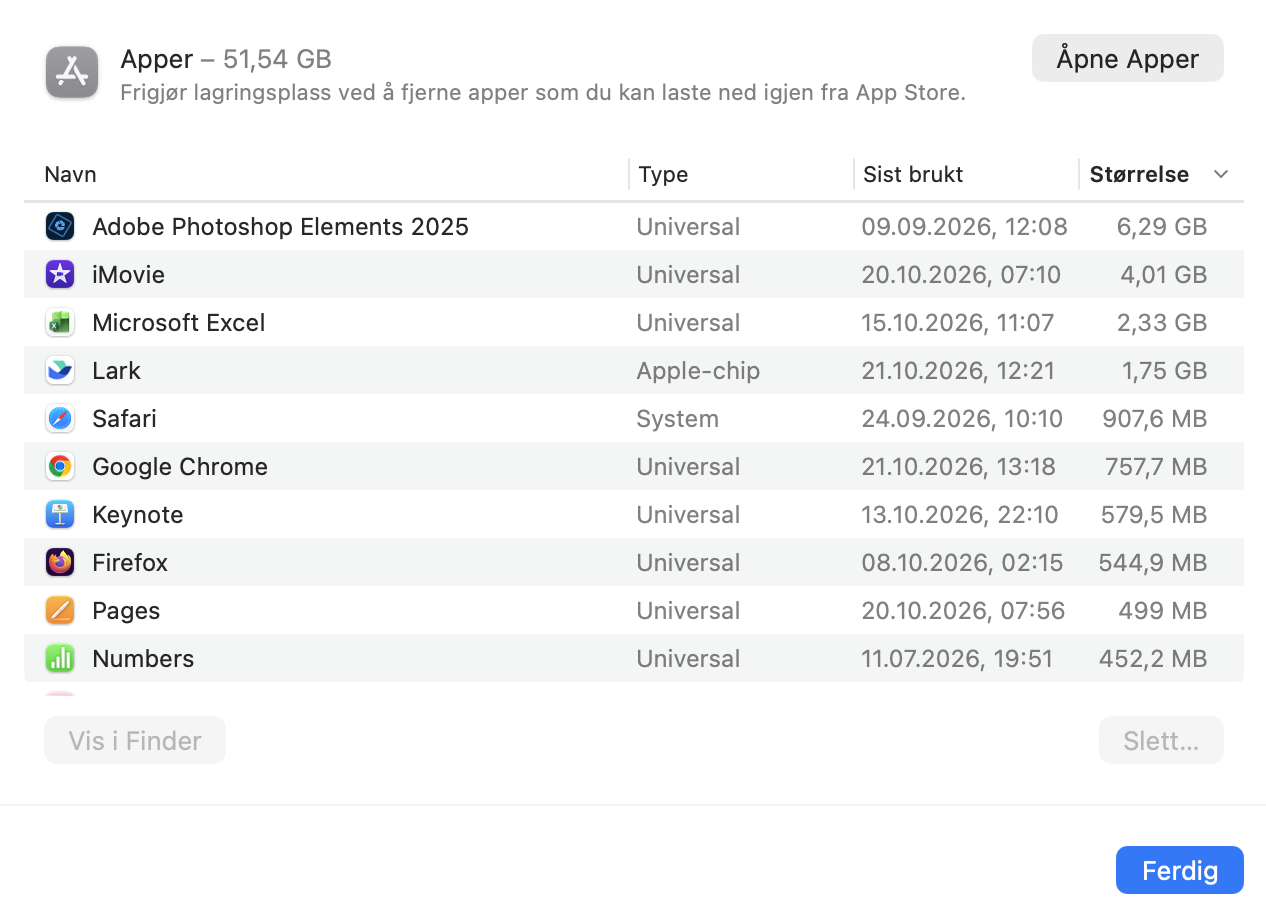Click the Keynote podium icon
Image resolution: width=1266 pixels, height=914 pixels.
60,515
